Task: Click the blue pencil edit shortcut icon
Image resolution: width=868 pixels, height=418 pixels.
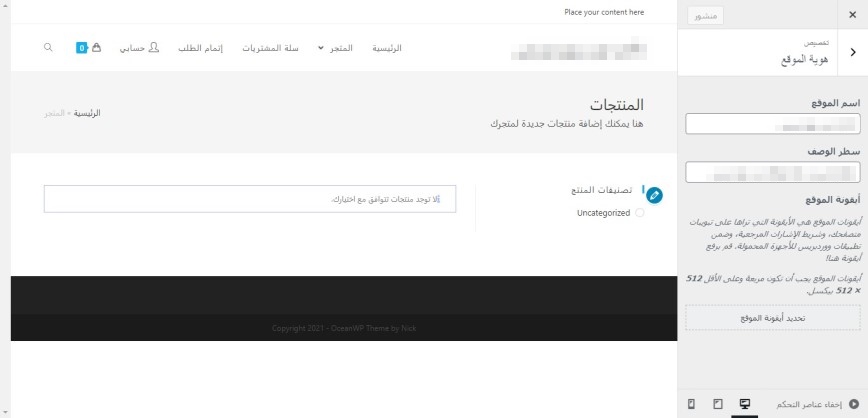Action: (654, 195)
